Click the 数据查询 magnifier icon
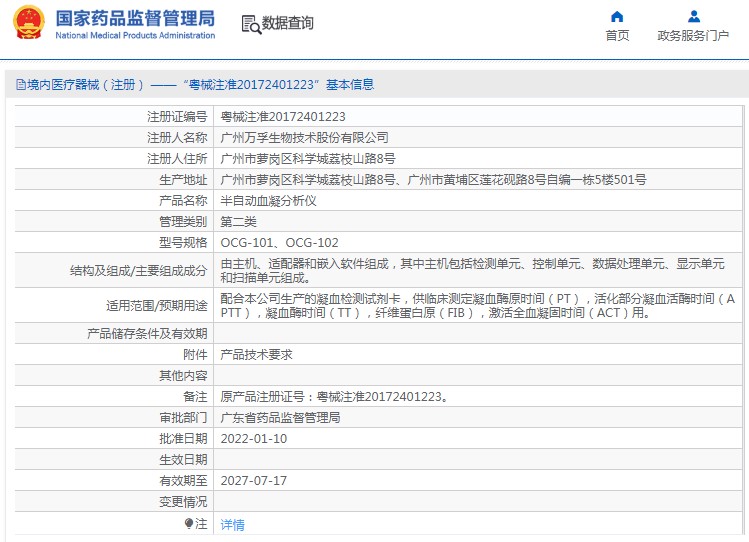The height and width of the screenshot is (542, 749). point(250,23)
